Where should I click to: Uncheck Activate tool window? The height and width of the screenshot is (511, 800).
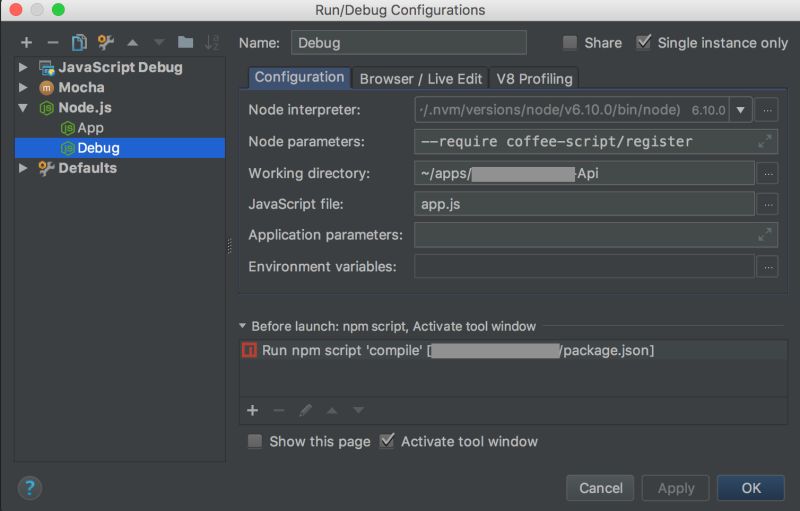387,441
